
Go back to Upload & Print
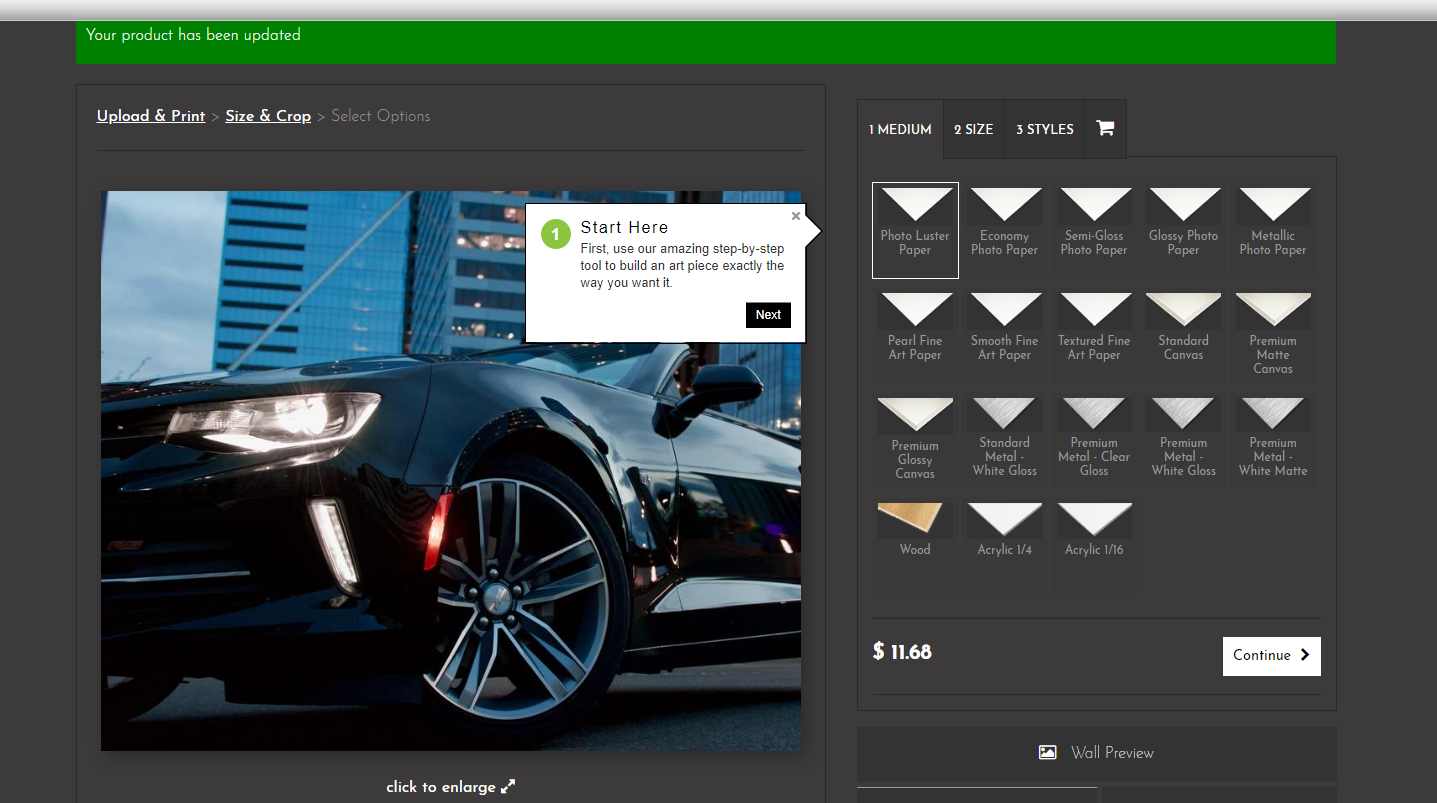[x=151, y=116]
